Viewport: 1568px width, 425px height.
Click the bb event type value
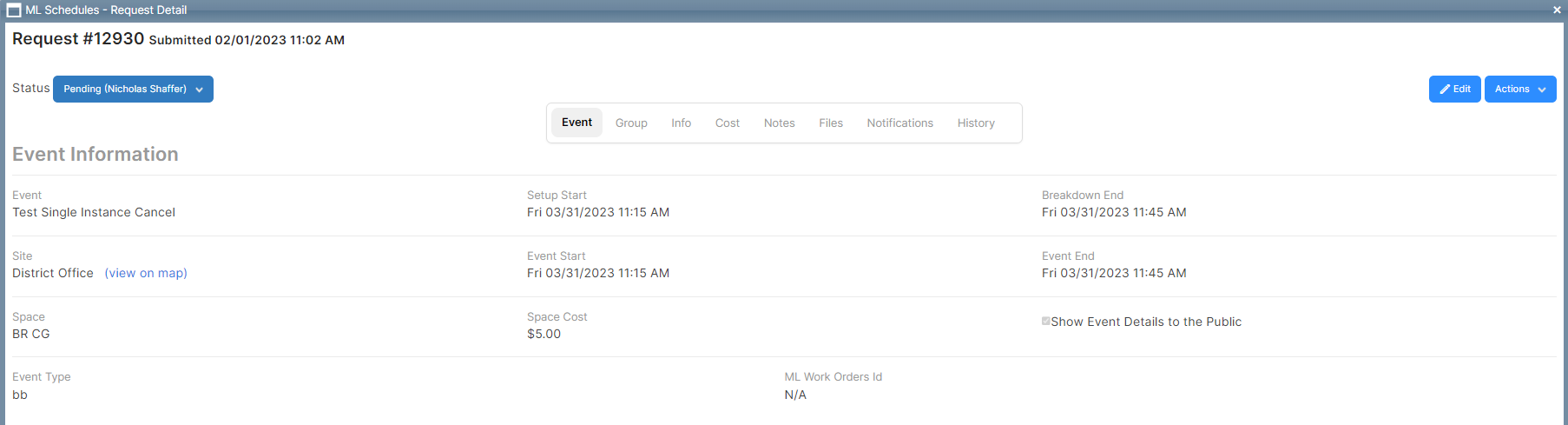coord(20,395)
